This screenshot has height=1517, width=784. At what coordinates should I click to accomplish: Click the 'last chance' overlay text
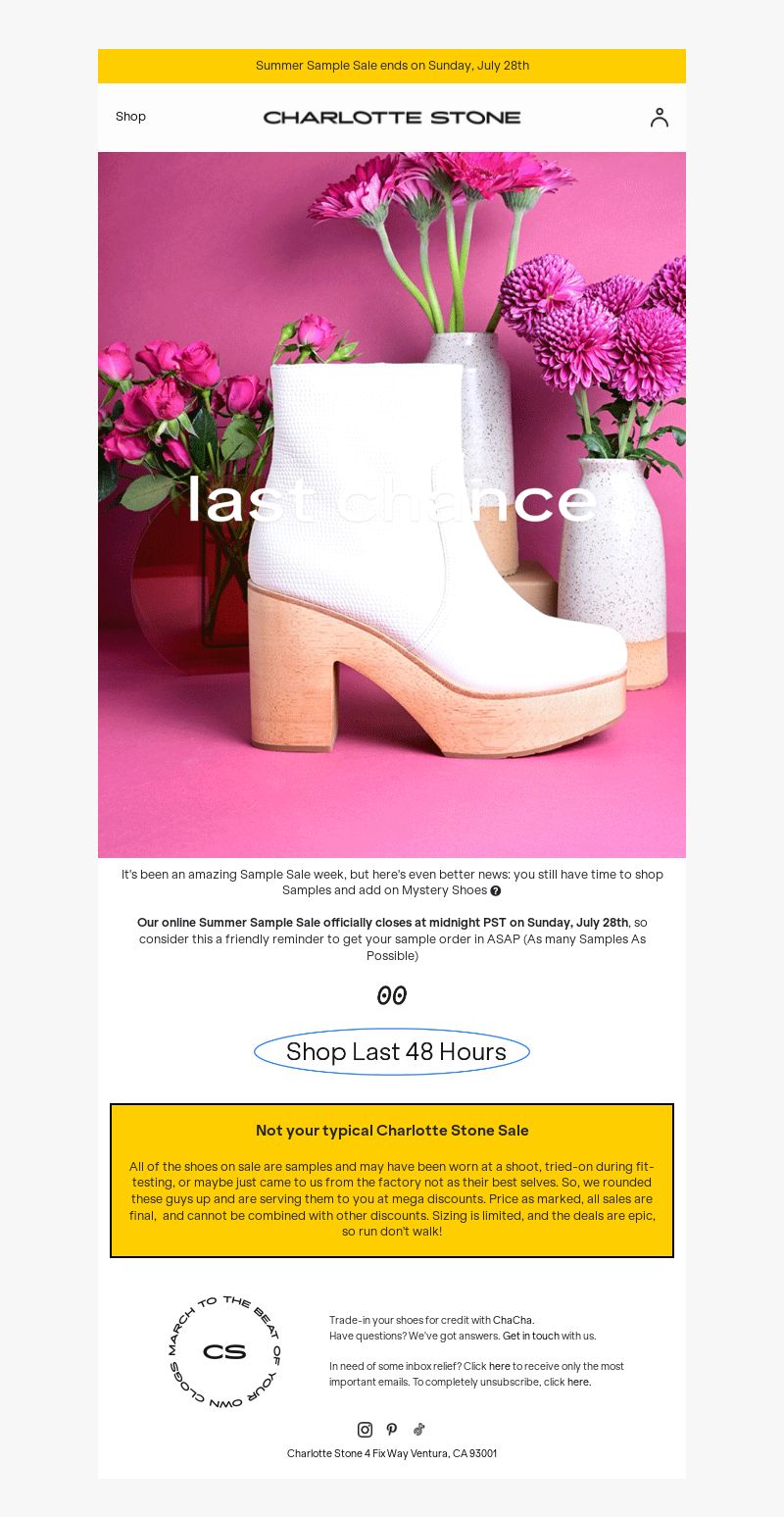tap(392, 500)
